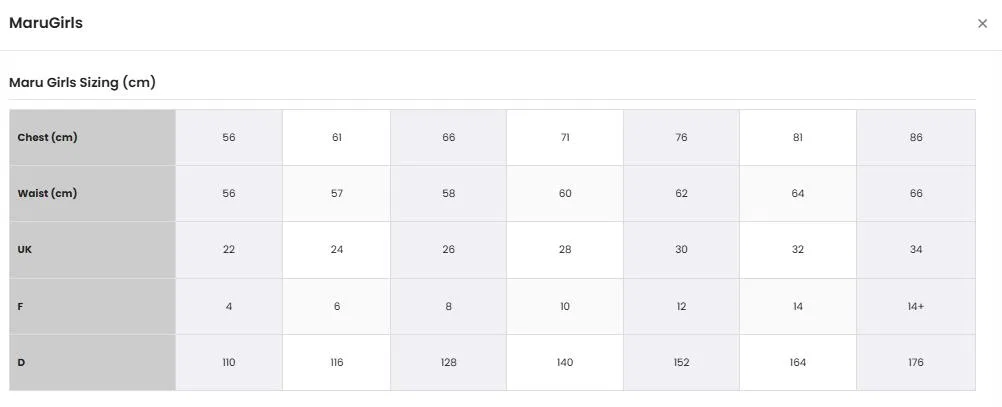Click the MaruGirls dialog title

click(45, 23)
